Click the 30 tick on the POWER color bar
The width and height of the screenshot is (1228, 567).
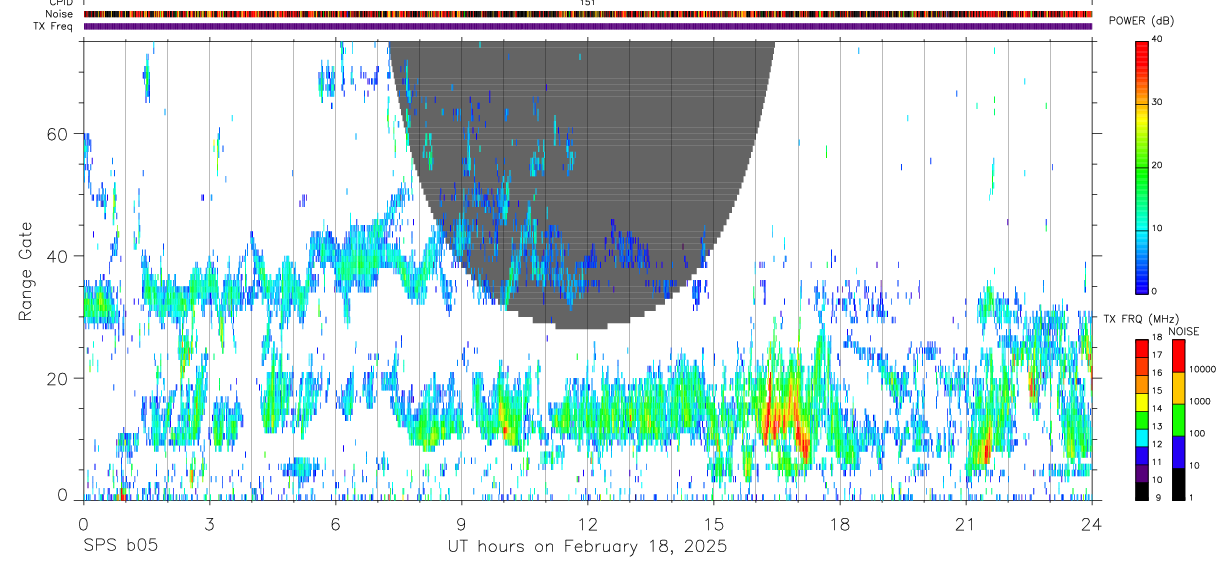[x=1157, y=102]
